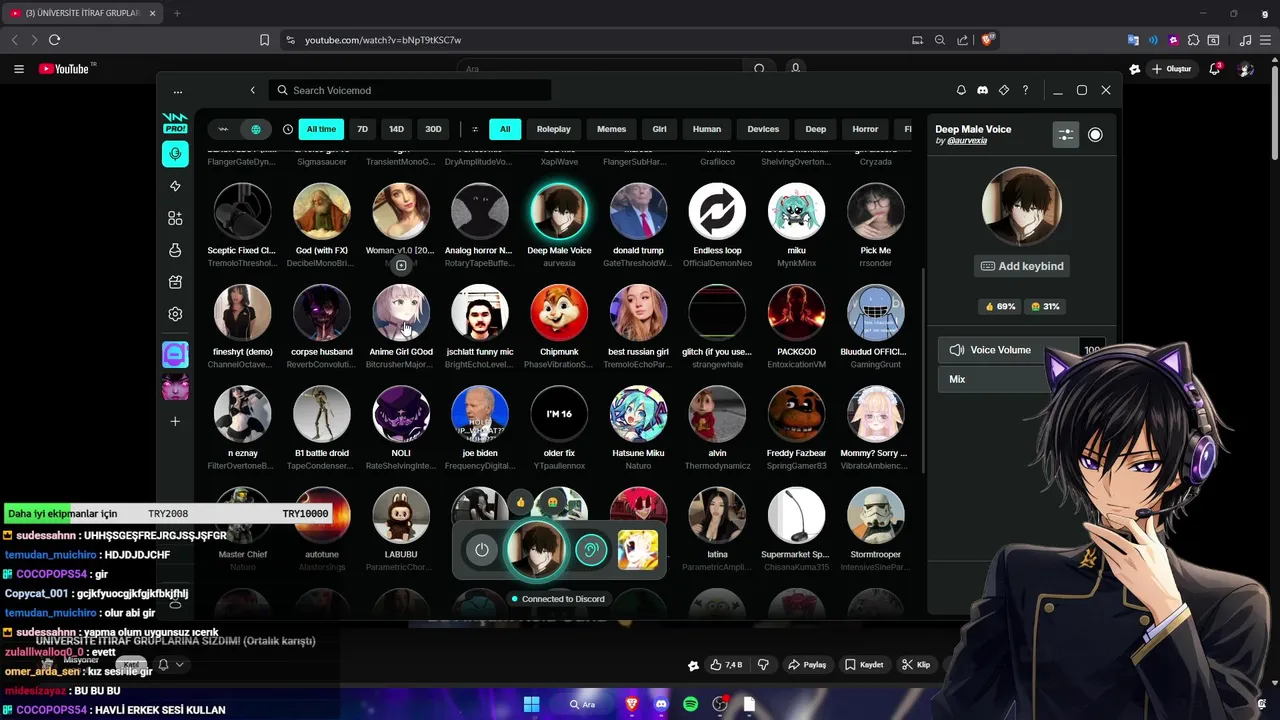
Task: Click Add keybind button
Action: click(x=1022, y=266)
